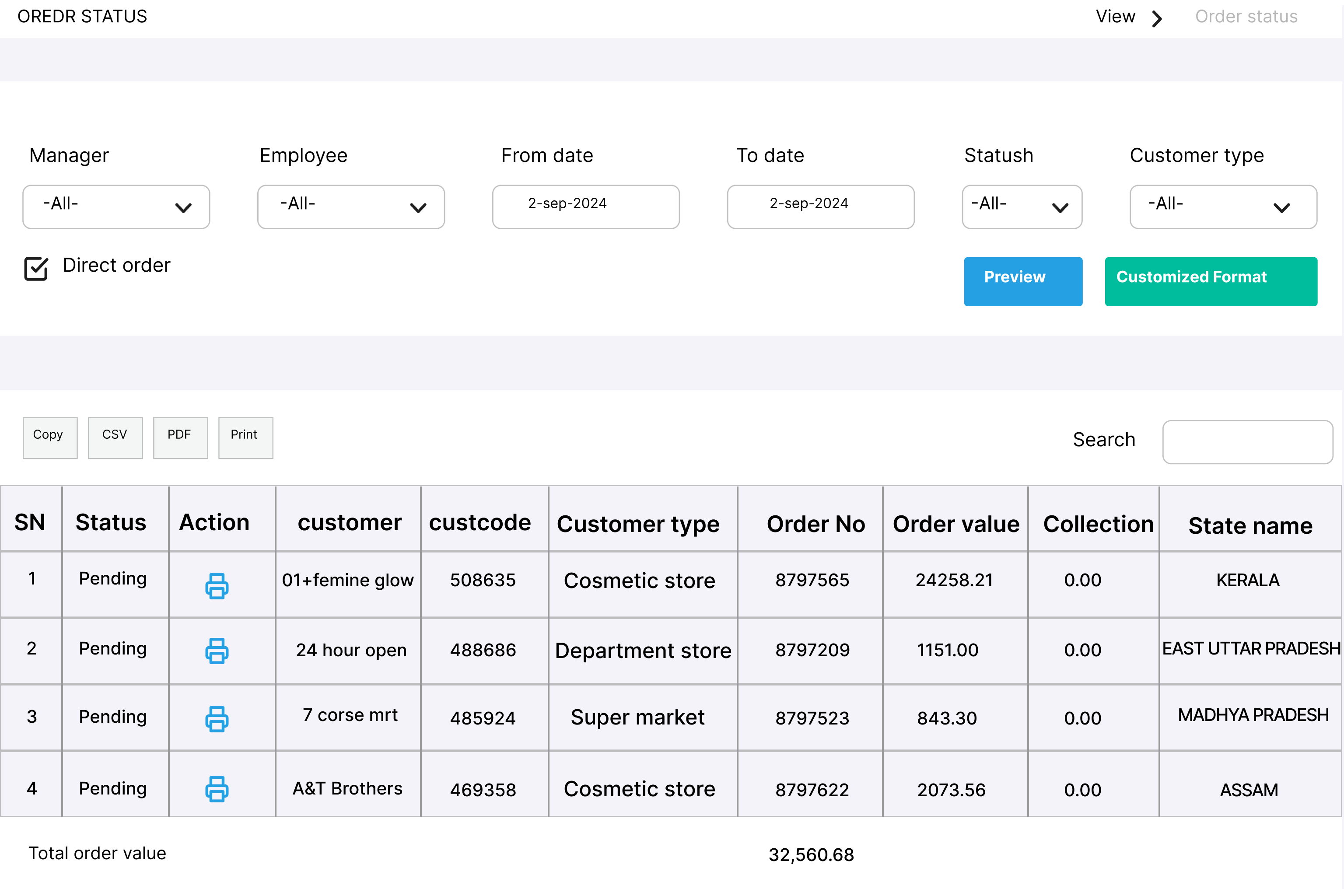Click order number '8797209'
The width and height of the screenshot is (1344, 896).
click(812, 650)
